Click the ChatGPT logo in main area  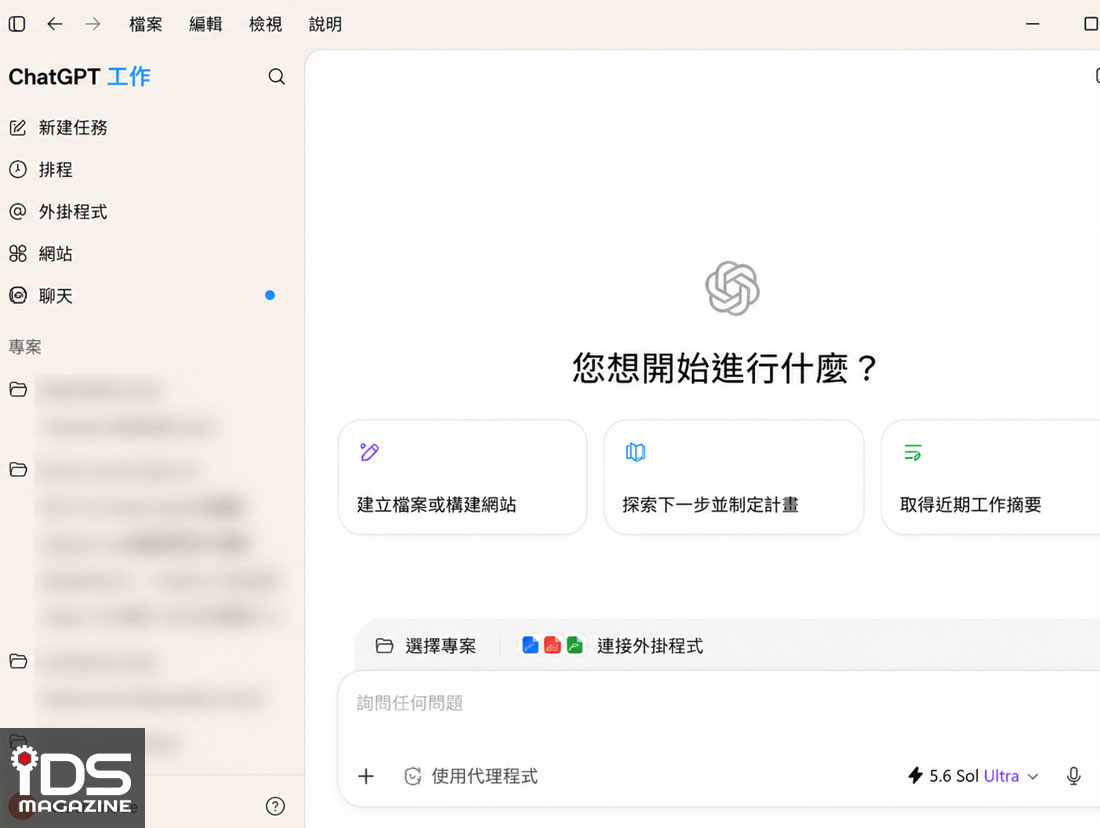coord(732,288)
